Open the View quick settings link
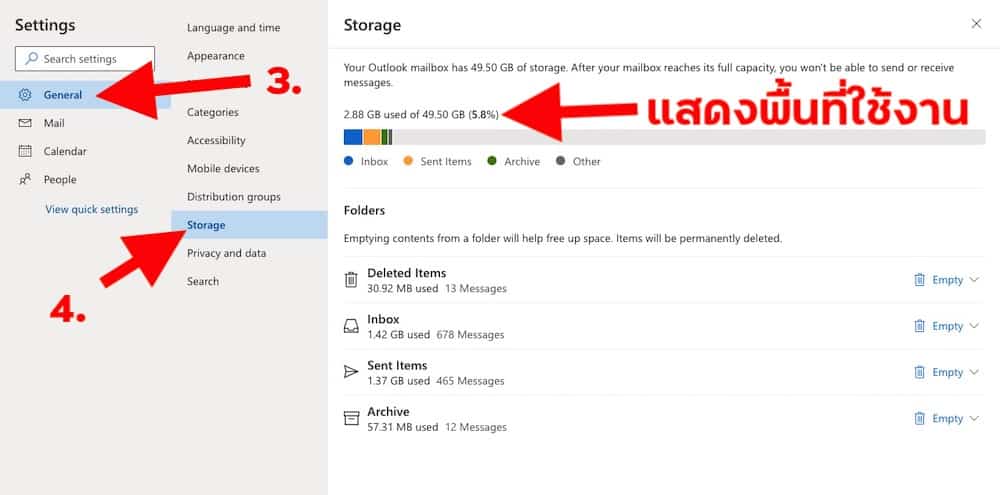This screenshot has height=495, width=1000. pyautogui.click(x=91, y=209)
